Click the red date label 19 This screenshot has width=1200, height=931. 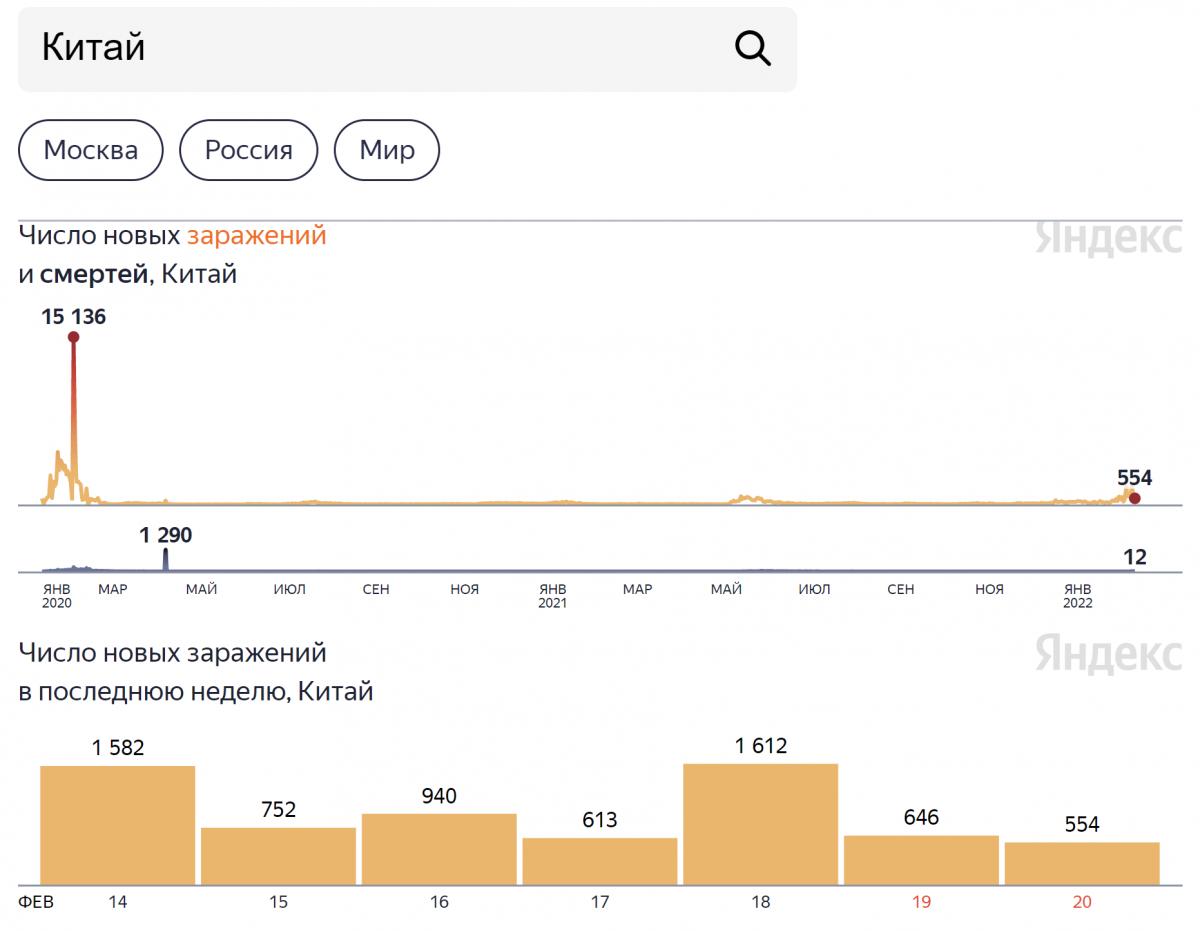[x=921, y=902]
